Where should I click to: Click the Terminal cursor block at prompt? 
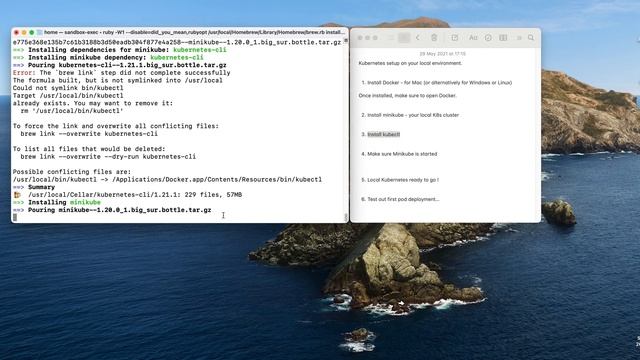click(15, 218)
